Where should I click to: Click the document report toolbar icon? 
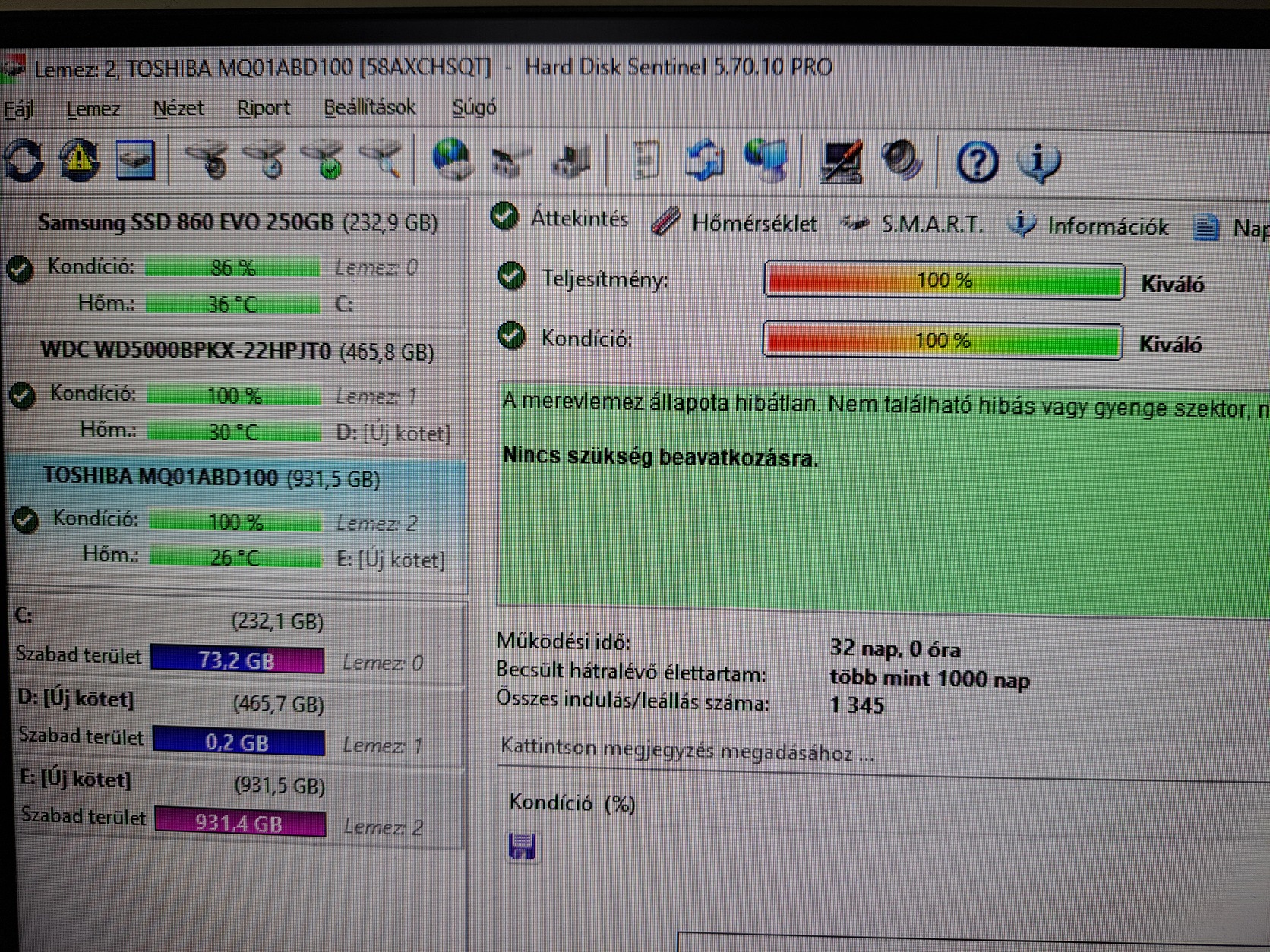coord(645,160)
